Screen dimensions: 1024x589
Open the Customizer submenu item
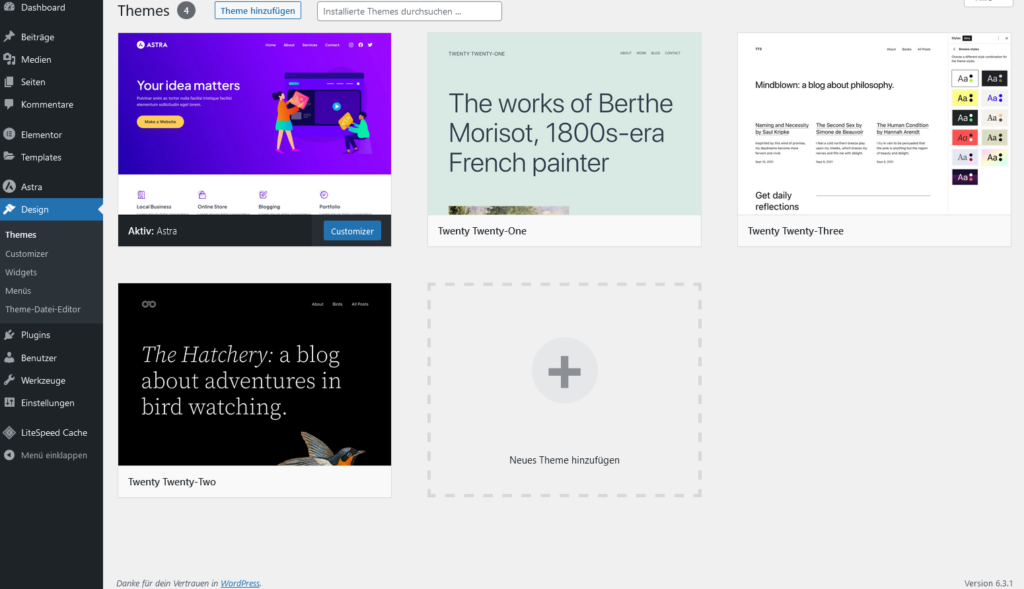26,254
